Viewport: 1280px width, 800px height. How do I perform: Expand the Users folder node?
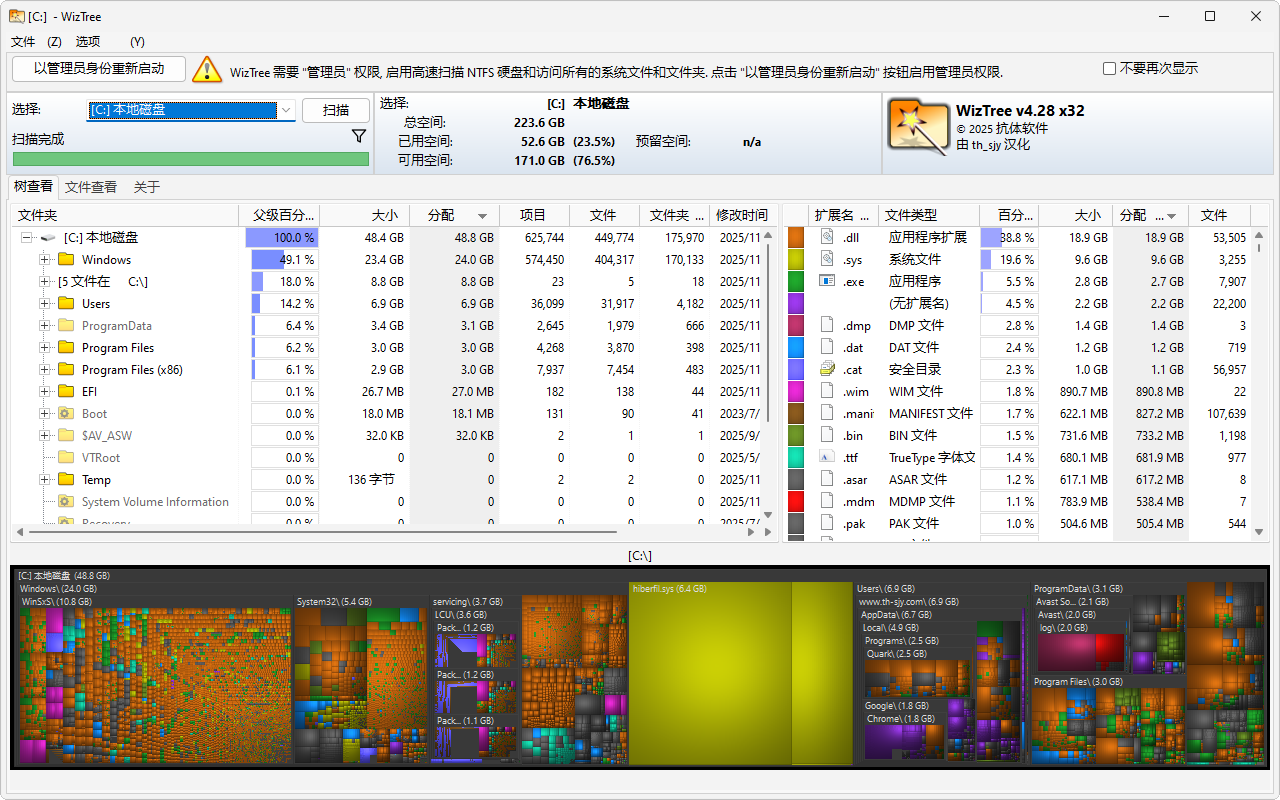(x=44, y=304)
